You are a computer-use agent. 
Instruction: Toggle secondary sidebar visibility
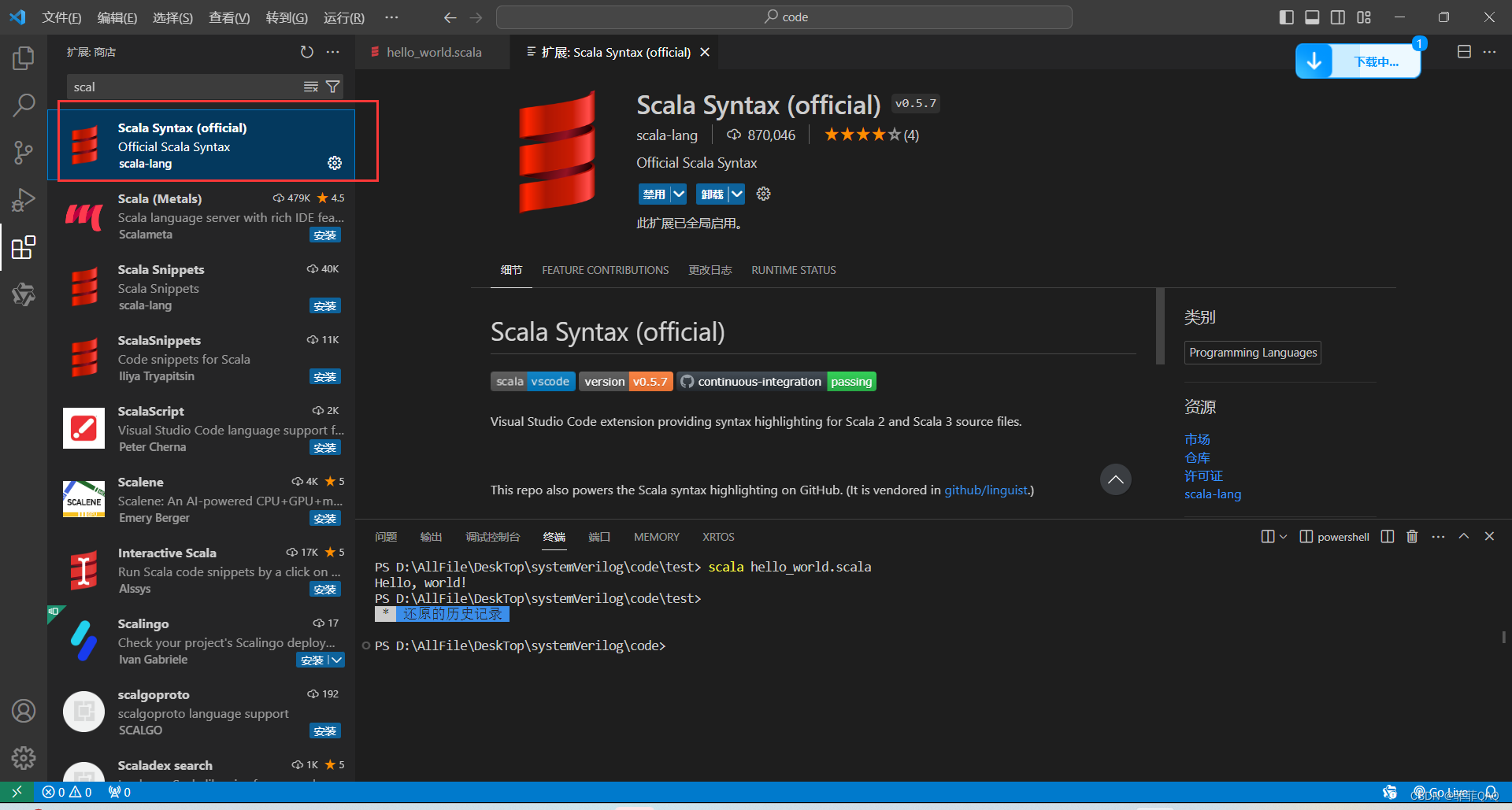(1338, 17)
